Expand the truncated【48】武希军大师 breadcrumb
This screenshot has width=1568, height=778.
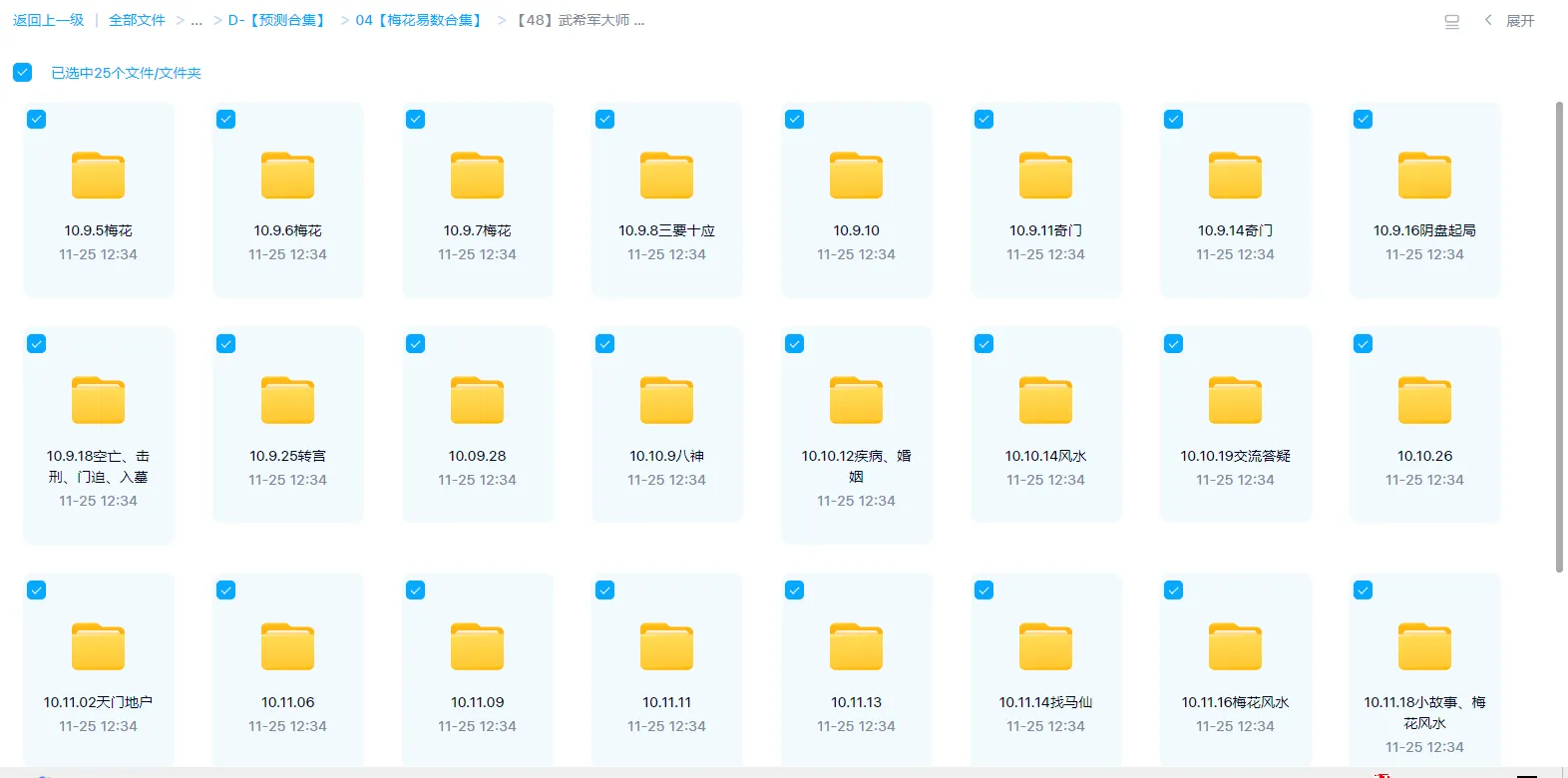click(x=581, y=21)
